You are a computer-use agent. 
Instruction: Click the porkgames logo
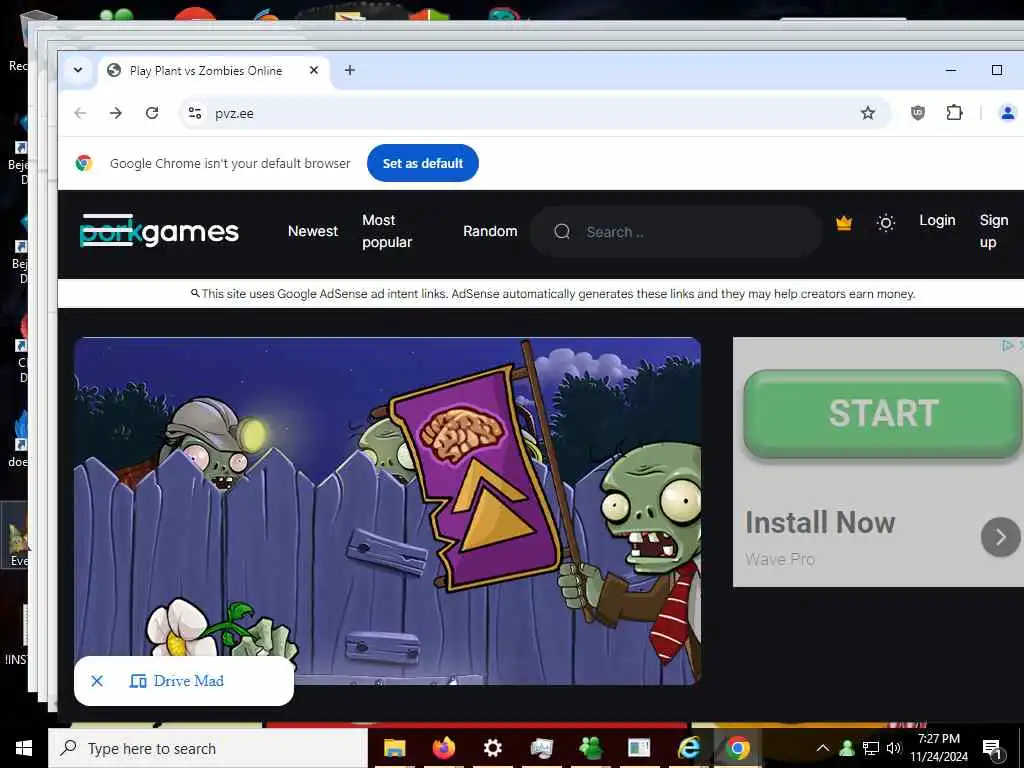click(x=159, y=231)
